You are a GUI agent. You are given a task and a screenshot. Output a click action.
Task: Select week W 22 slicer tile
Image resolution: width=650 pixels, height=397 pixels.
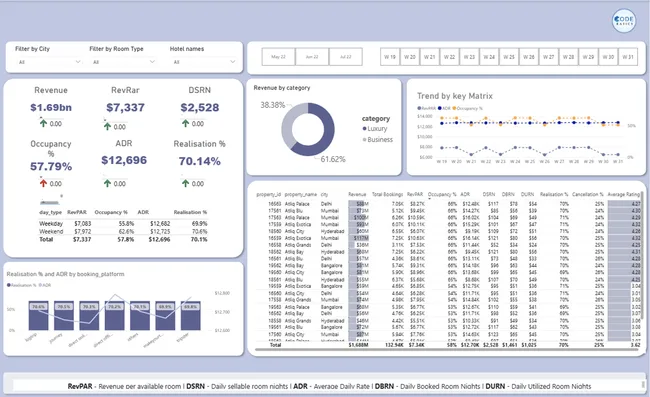click(449, 57)
